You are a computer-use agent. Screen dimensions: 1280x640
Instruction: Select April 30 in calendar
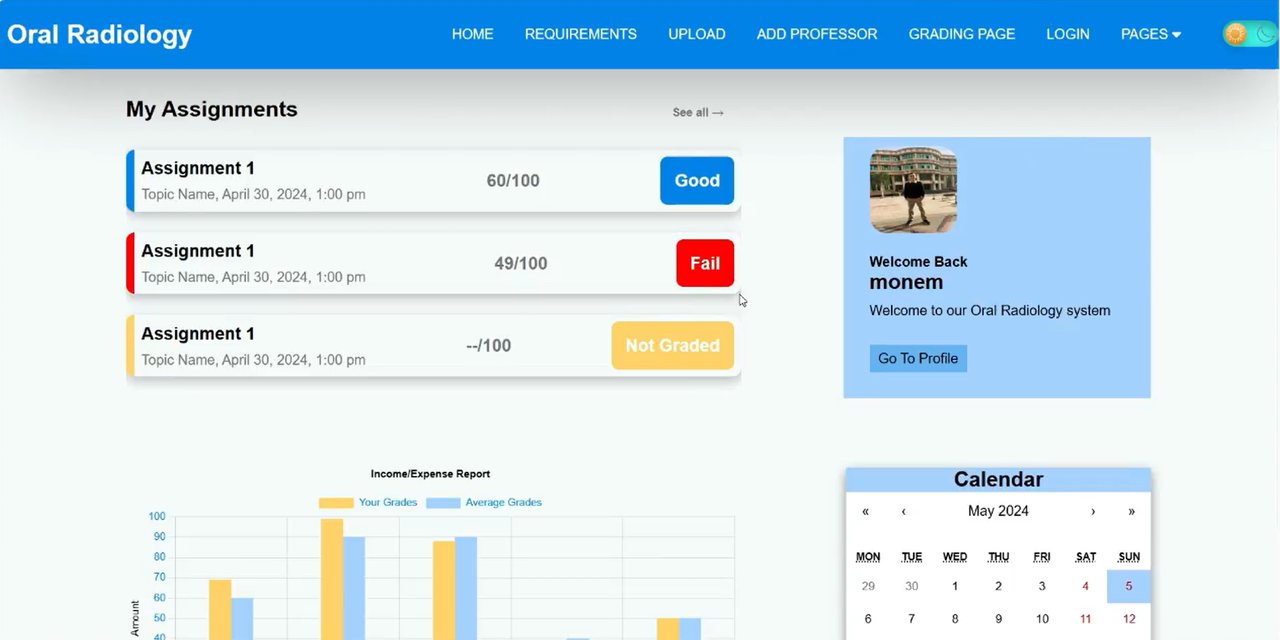pos(911,587)
